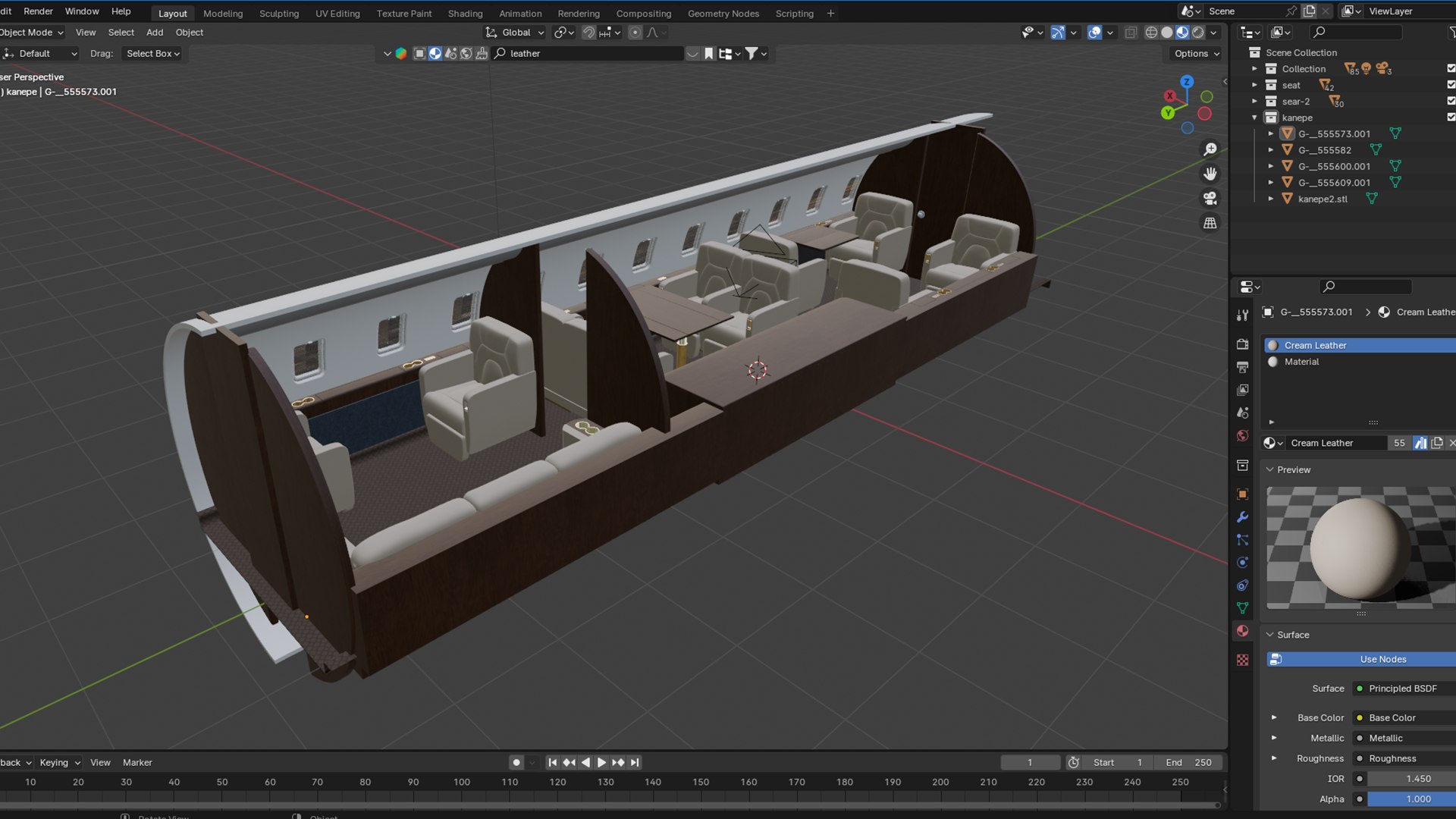
Task: Open the Global transform orientation dropdown
Action: (x=516, y=33)
